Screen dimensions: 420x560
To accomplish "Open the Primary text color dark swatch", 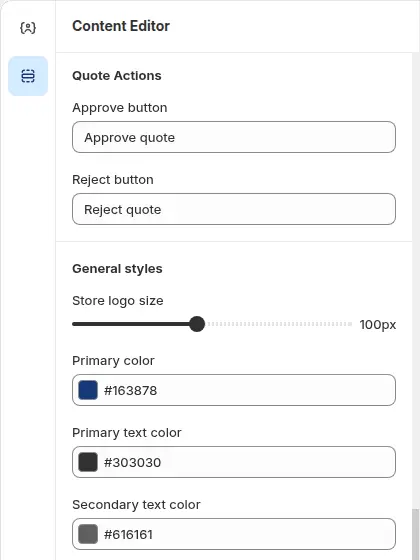I will pos(88,462).
